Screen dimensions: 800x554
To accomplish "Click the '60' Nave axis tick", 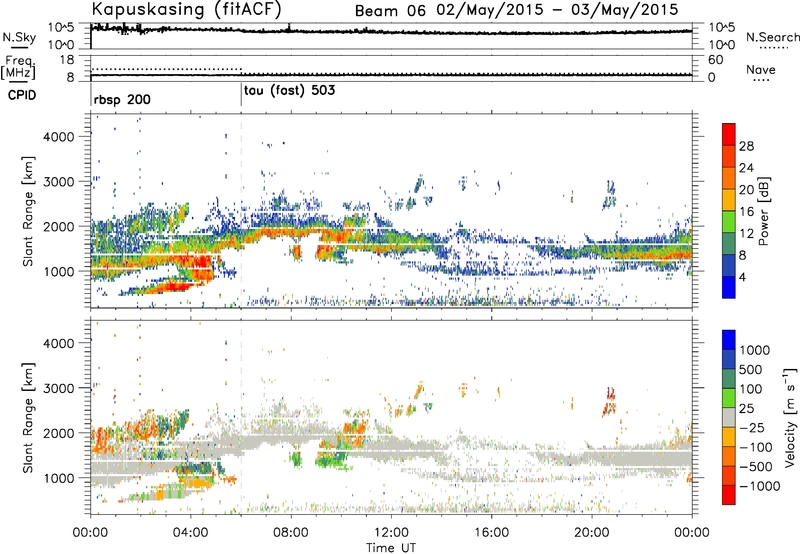I will point(715,60).
